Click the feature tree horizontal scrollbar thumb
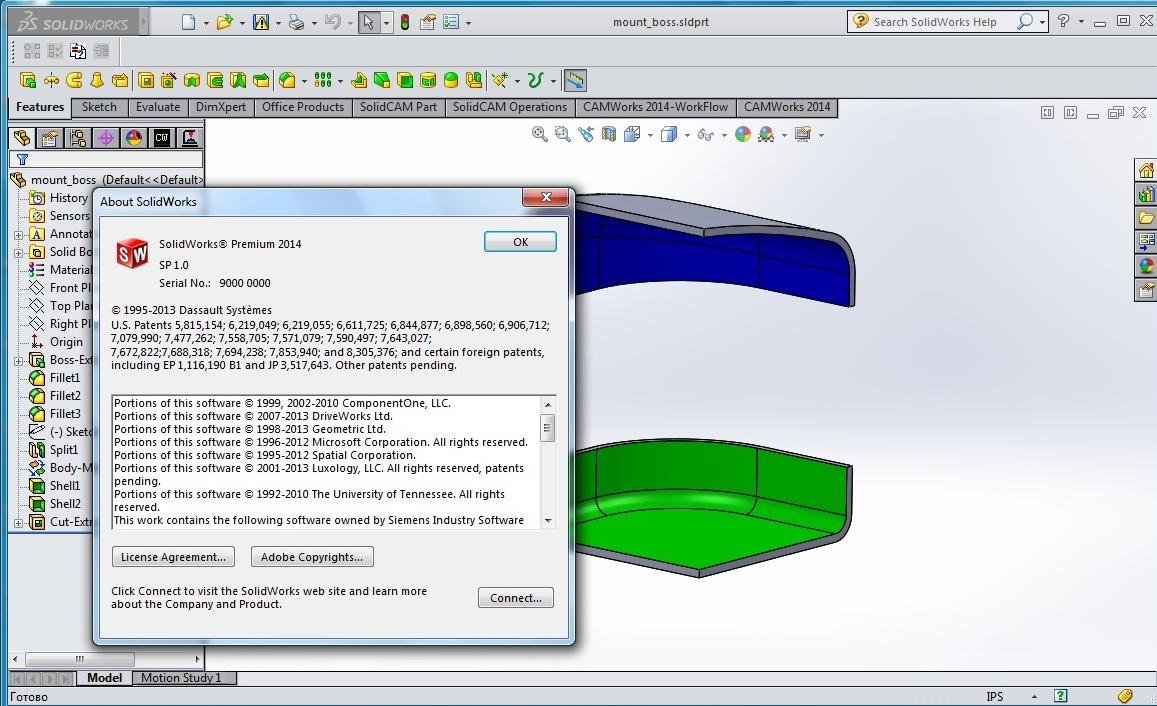 [80, 659]
